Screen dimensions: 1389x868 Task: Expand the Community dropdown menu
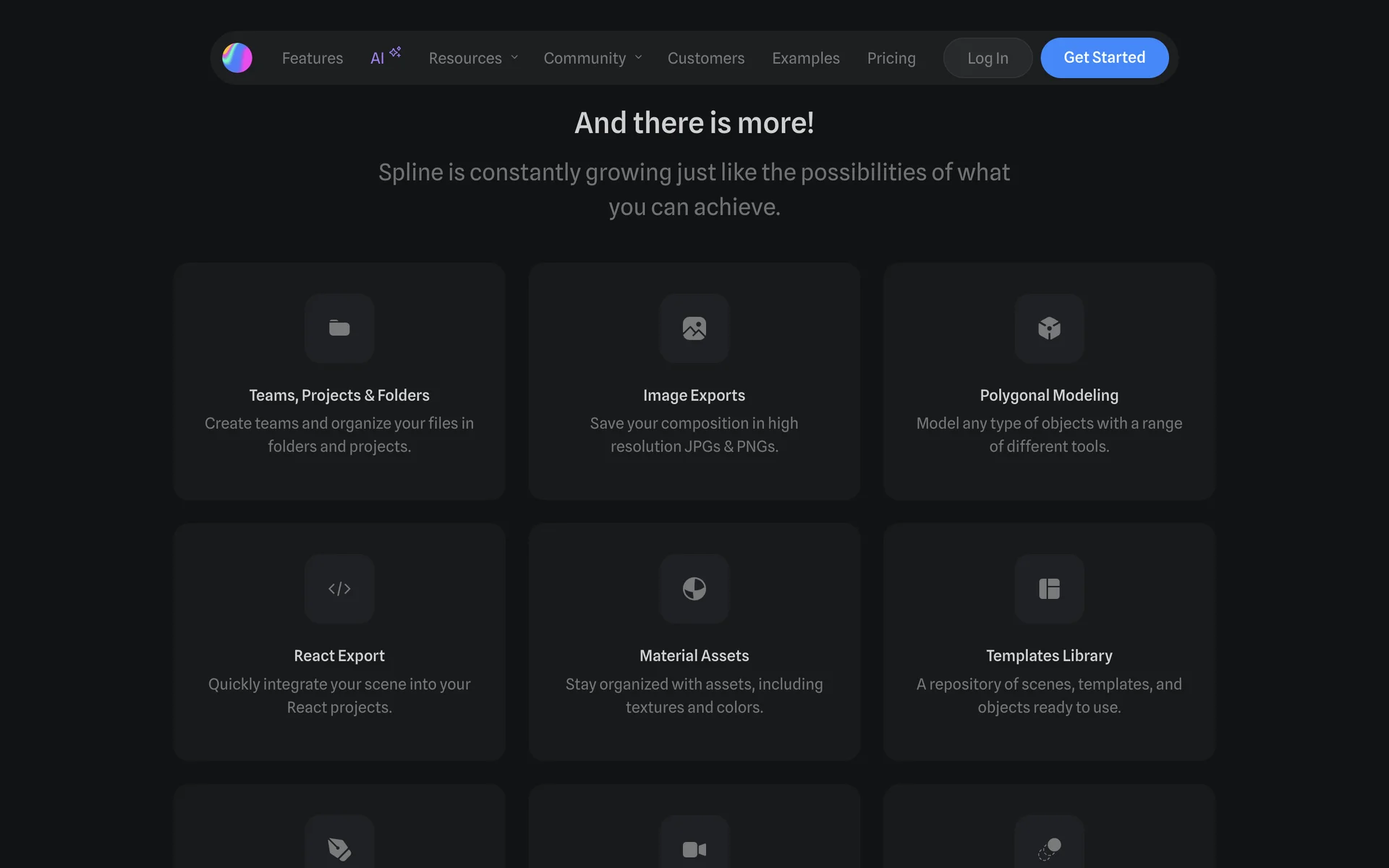[x=592, y=58]
